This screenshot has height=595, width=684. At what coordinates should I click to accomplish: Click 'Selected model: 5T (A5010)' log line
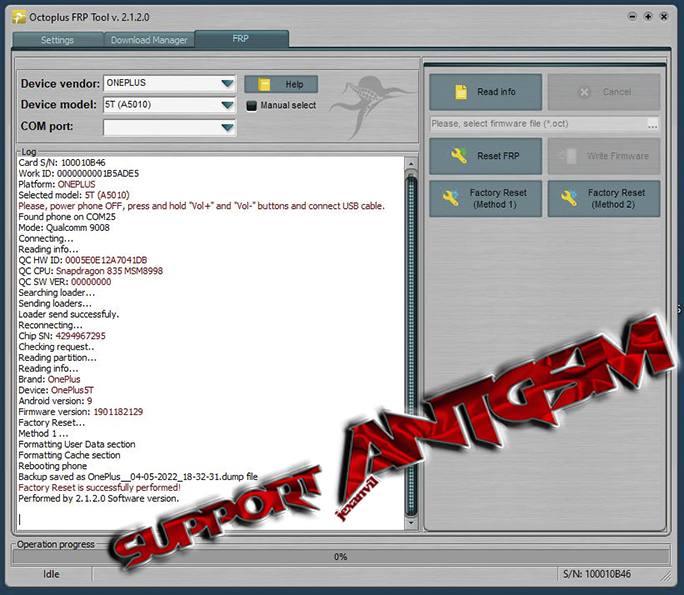pos(74,195)
